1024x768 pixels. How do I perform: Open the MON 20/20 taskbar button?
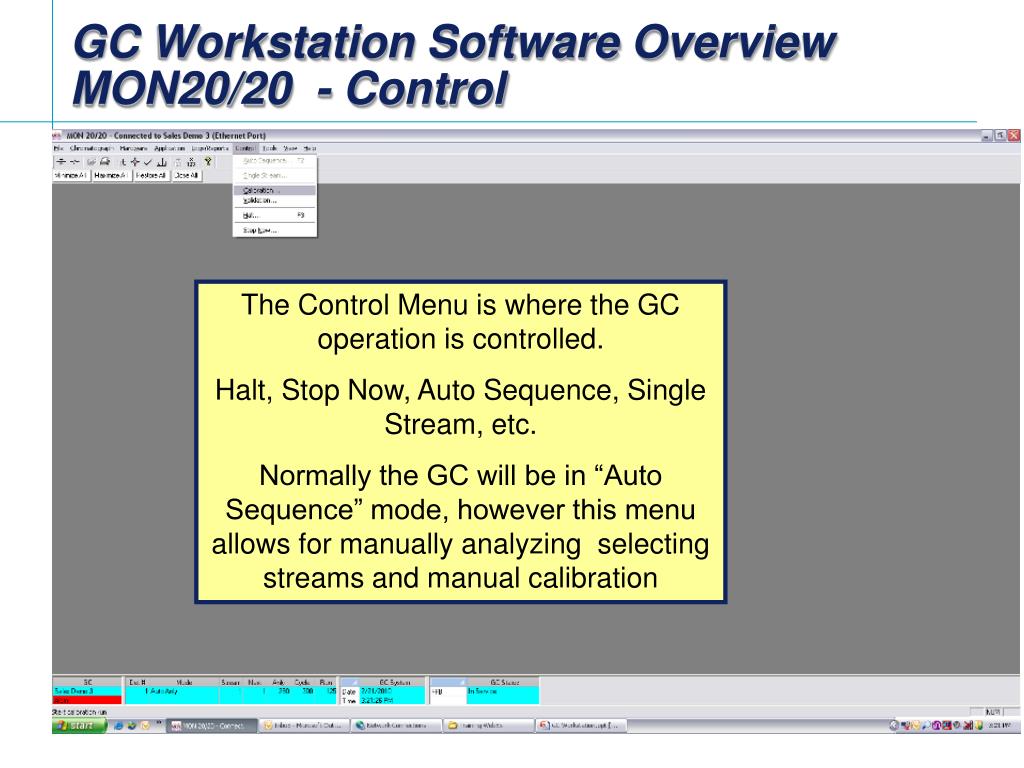point(212,726)
